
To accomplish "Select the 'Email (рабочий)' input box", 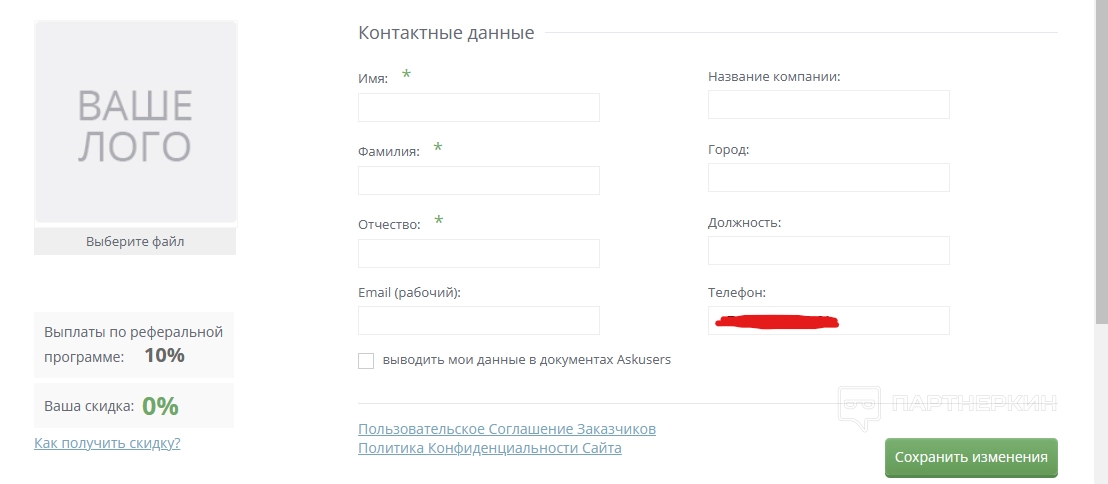I will [478, 320].
